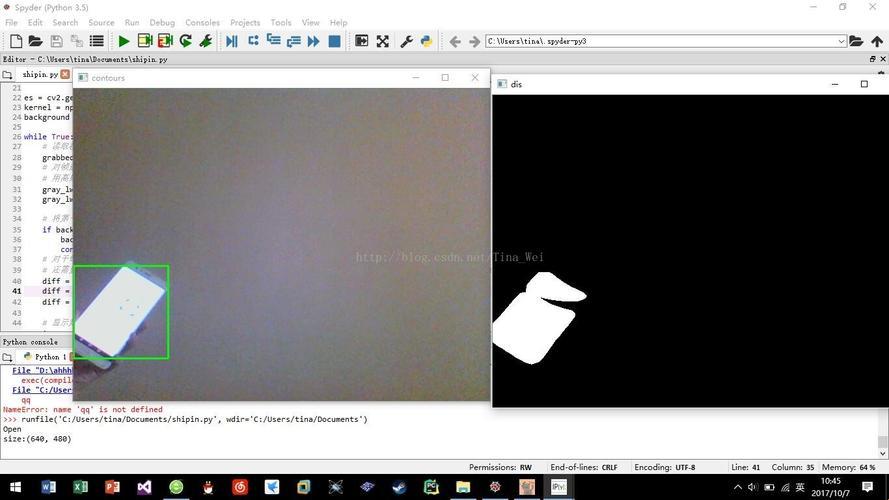Run the file with green play
The height and width of the screenshot is (500, 889).
tap(124, 41)
